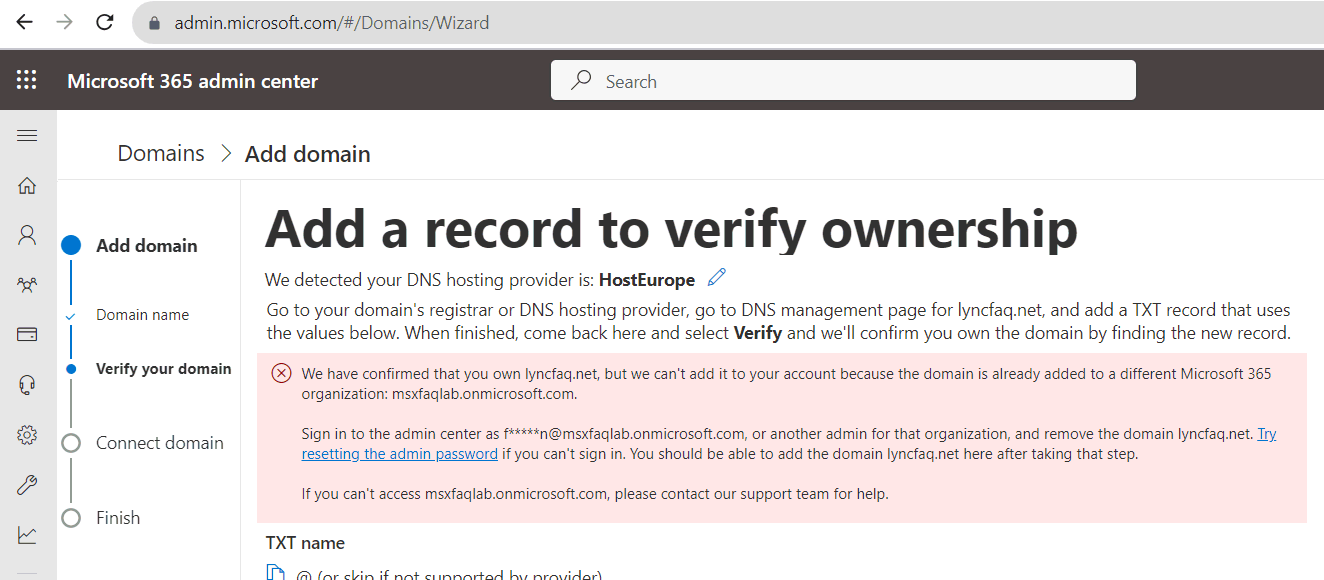Click the filled Add domain step circle

pyautogui.click(x=70, y=245)
